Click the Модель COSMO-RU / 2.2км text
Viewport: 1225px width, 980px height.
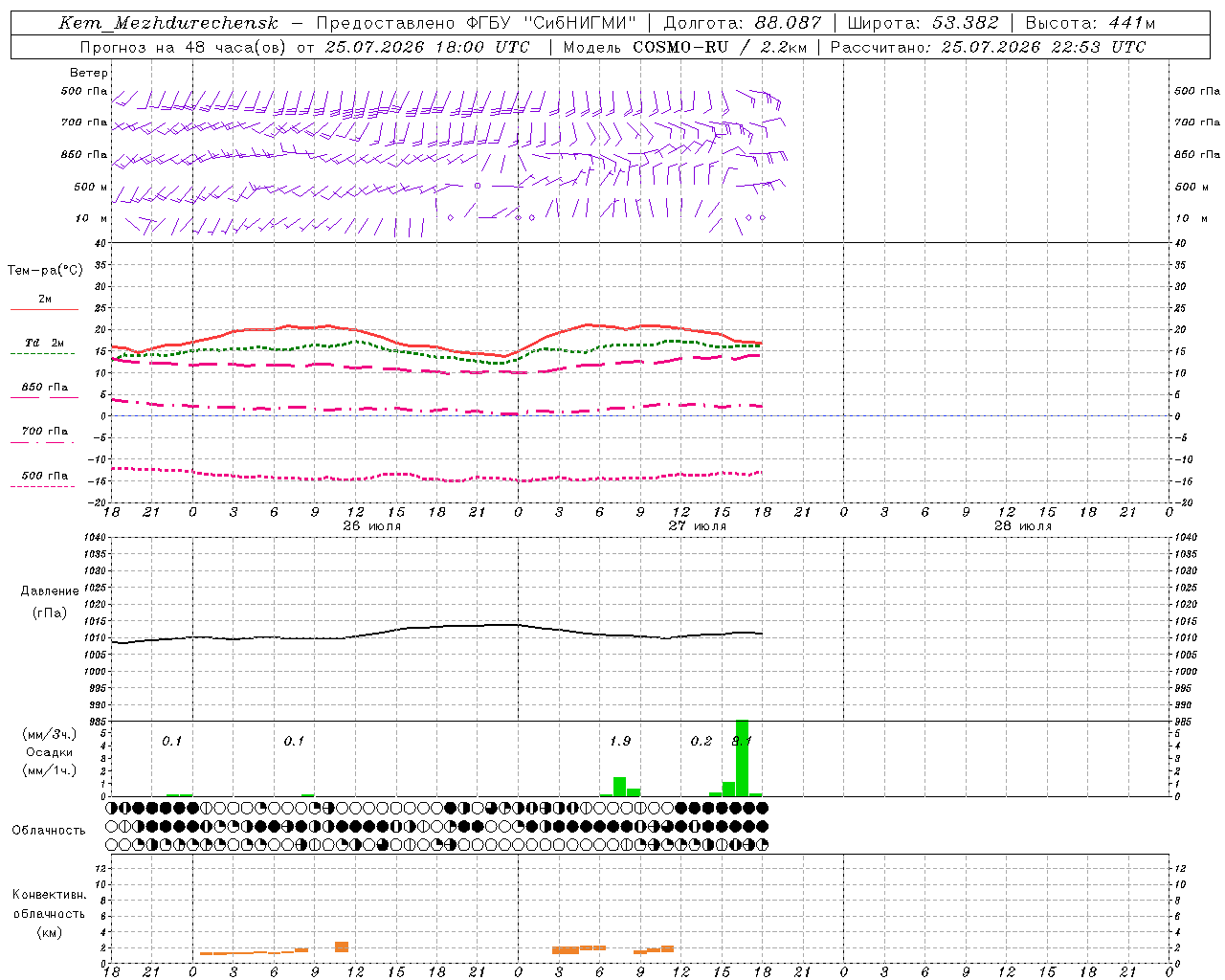[684, 47]
